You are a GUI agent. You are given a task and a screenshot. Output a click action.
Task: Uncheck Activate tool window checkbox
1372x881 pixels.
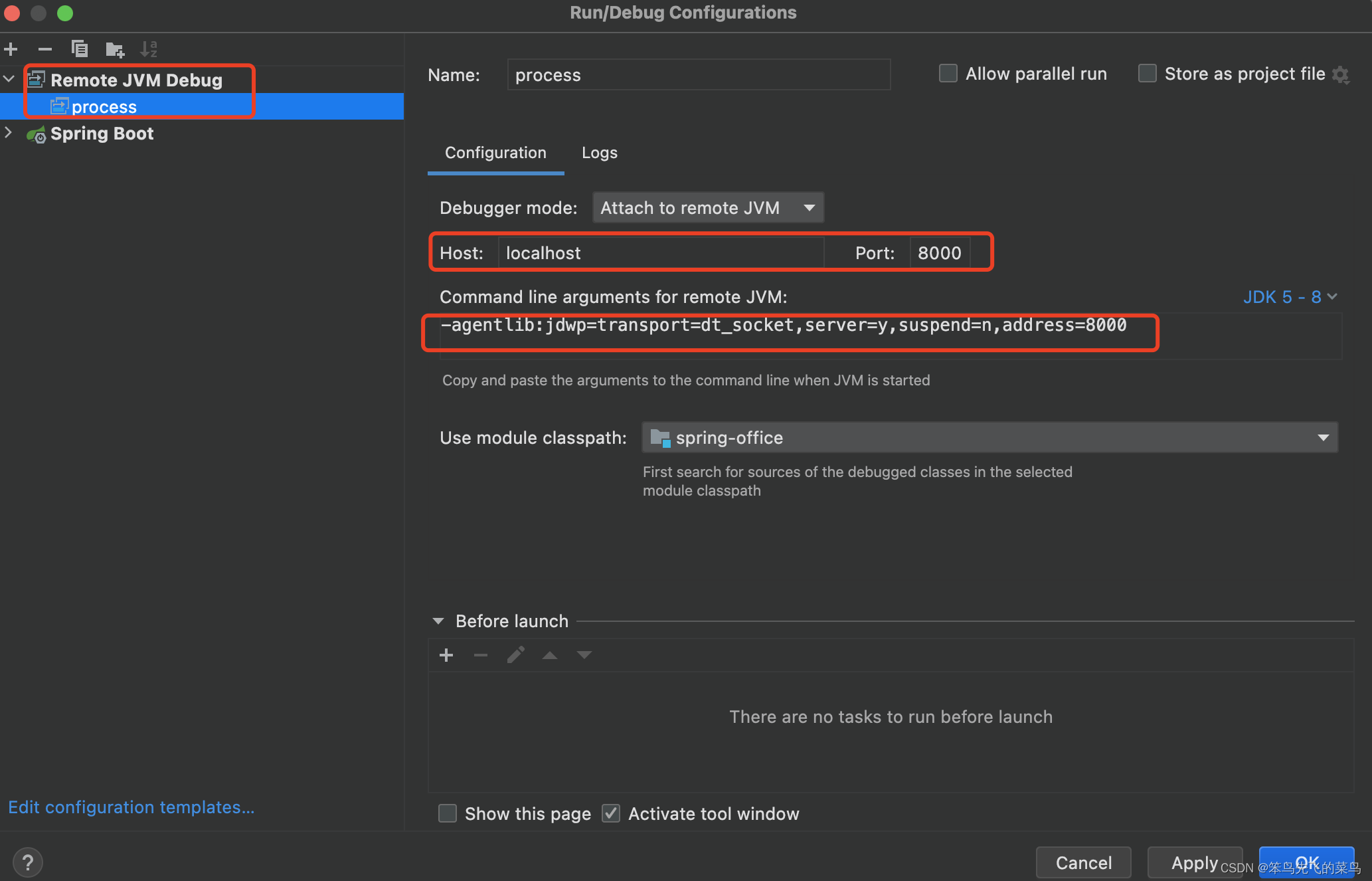point(611,813)
